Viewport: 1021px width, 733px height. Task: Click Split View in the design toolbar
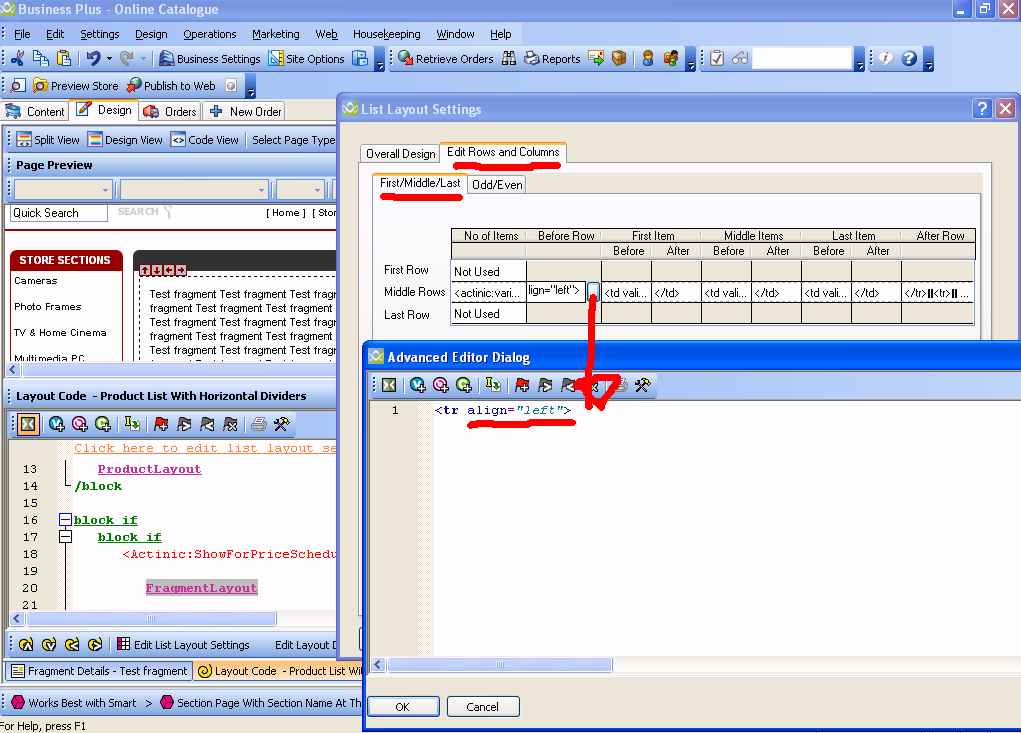(47, 140)
